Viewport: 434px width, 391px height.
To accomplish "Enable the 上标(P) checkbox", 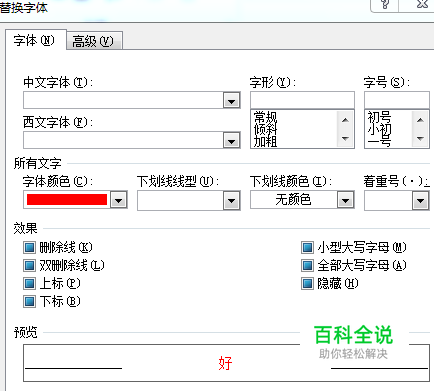I will click(x=29, y=284).
